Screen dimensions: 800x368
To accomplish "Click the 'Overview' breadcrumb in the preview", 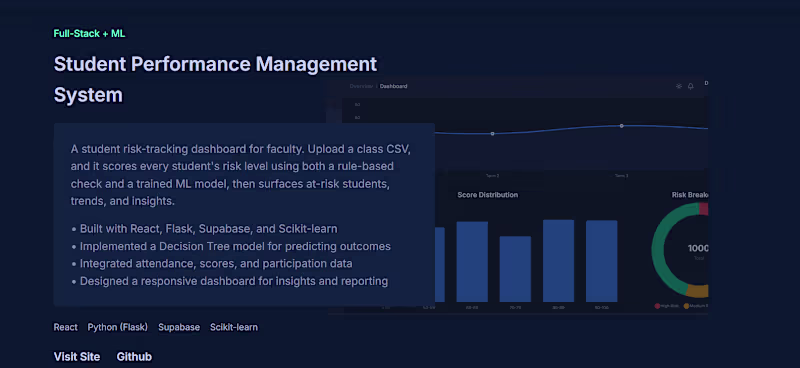I will (361, 86).
